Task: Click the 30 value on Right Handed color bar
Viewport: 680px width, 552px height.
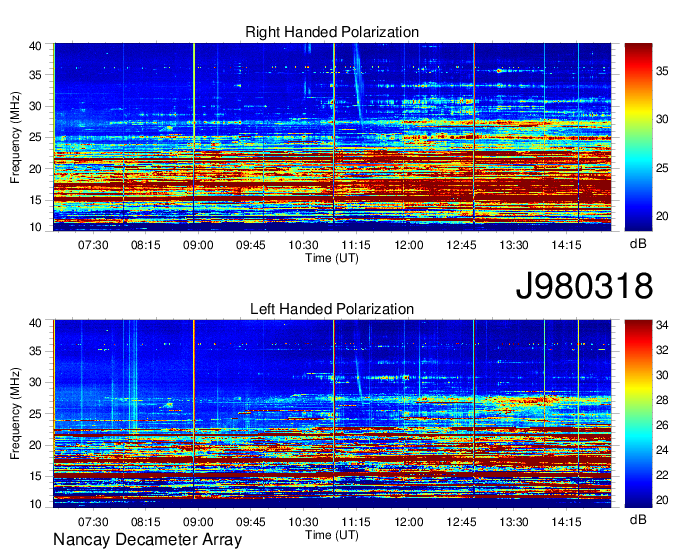Action: click(662, 119)
